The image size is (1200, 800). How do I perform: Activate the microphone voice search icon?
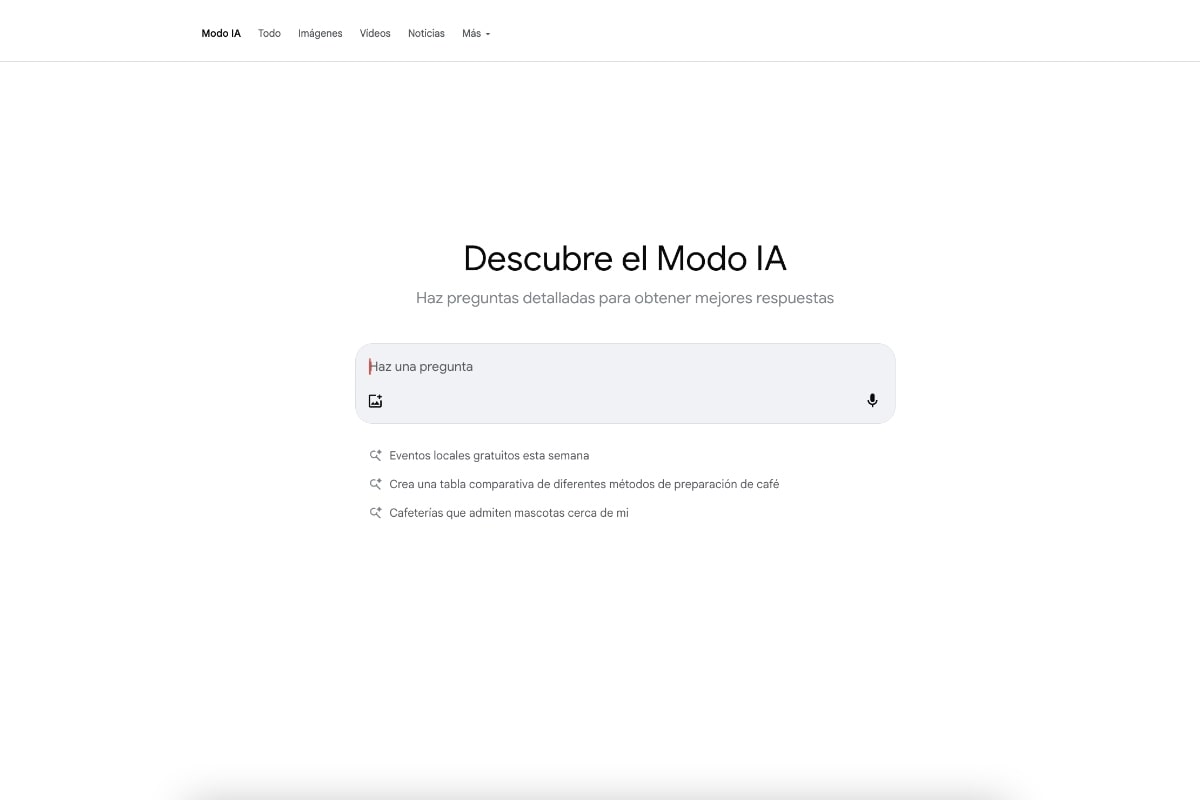coord(872,401)
